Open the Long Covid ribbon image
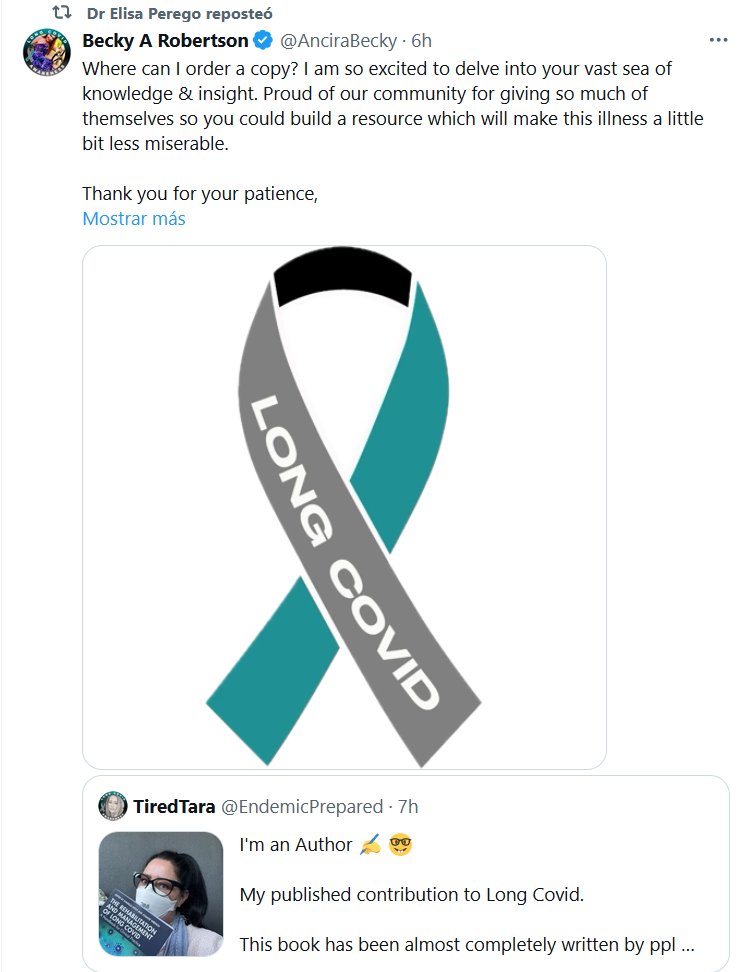 click(x=344, y=507)
